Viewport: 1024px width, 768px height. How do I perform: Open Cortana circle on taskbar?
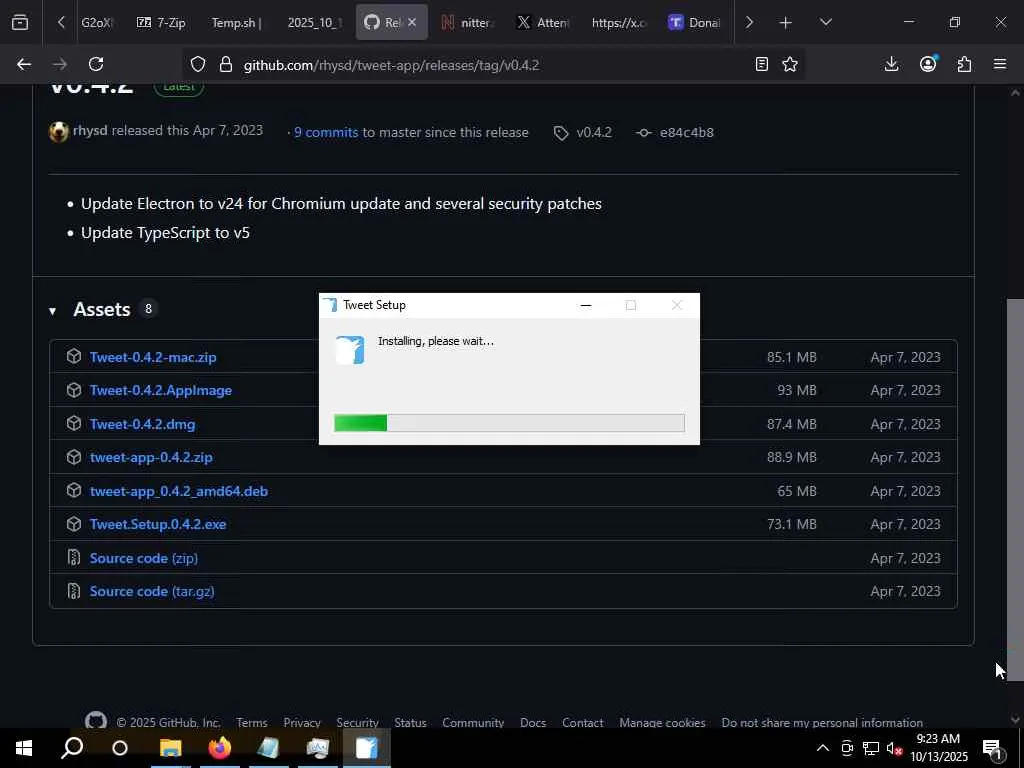pyautogui.click(x=120, y=748)
